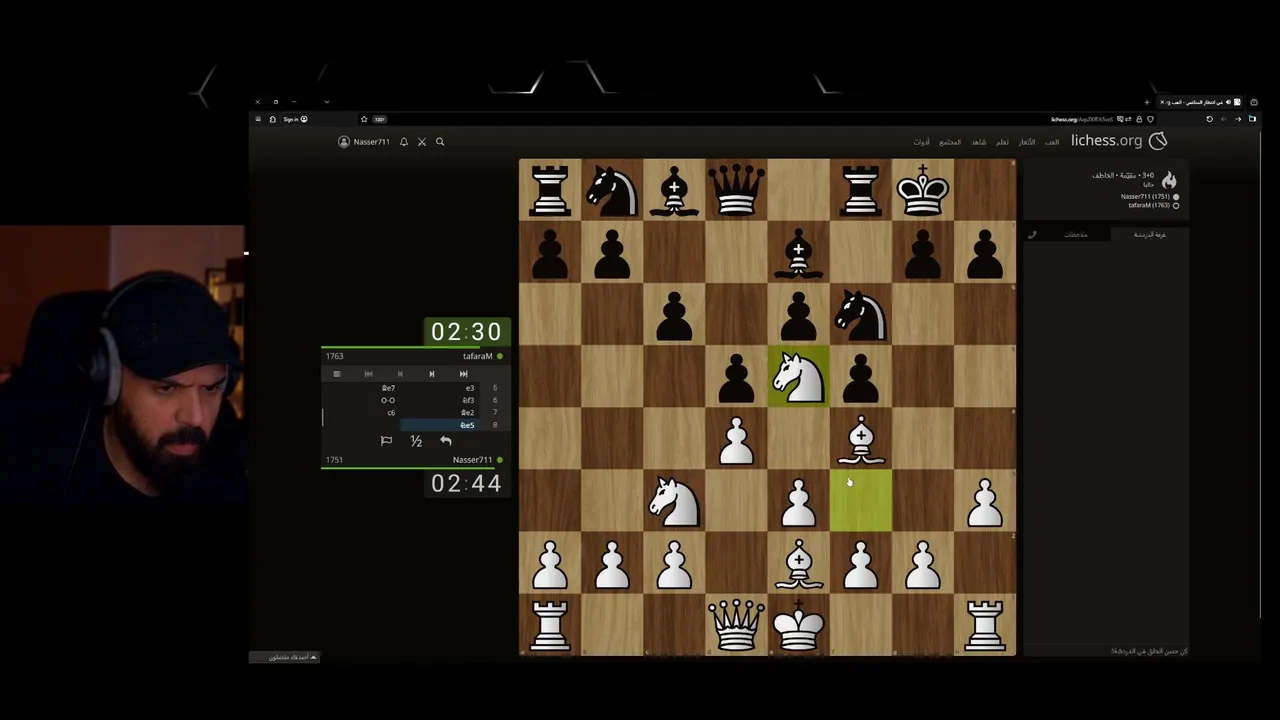Image resolution: width=1280 pixels, height=720 pixels.
Task: Open Nasser711 (1751) in game info box
Action: [x=1144, y=196]
